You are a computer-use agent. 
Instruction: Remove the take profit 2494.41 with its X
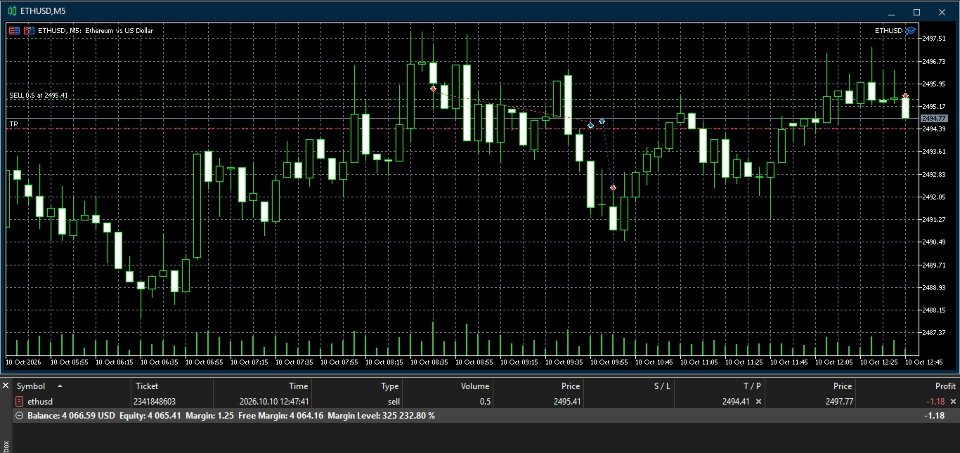(x=759, y=402)
